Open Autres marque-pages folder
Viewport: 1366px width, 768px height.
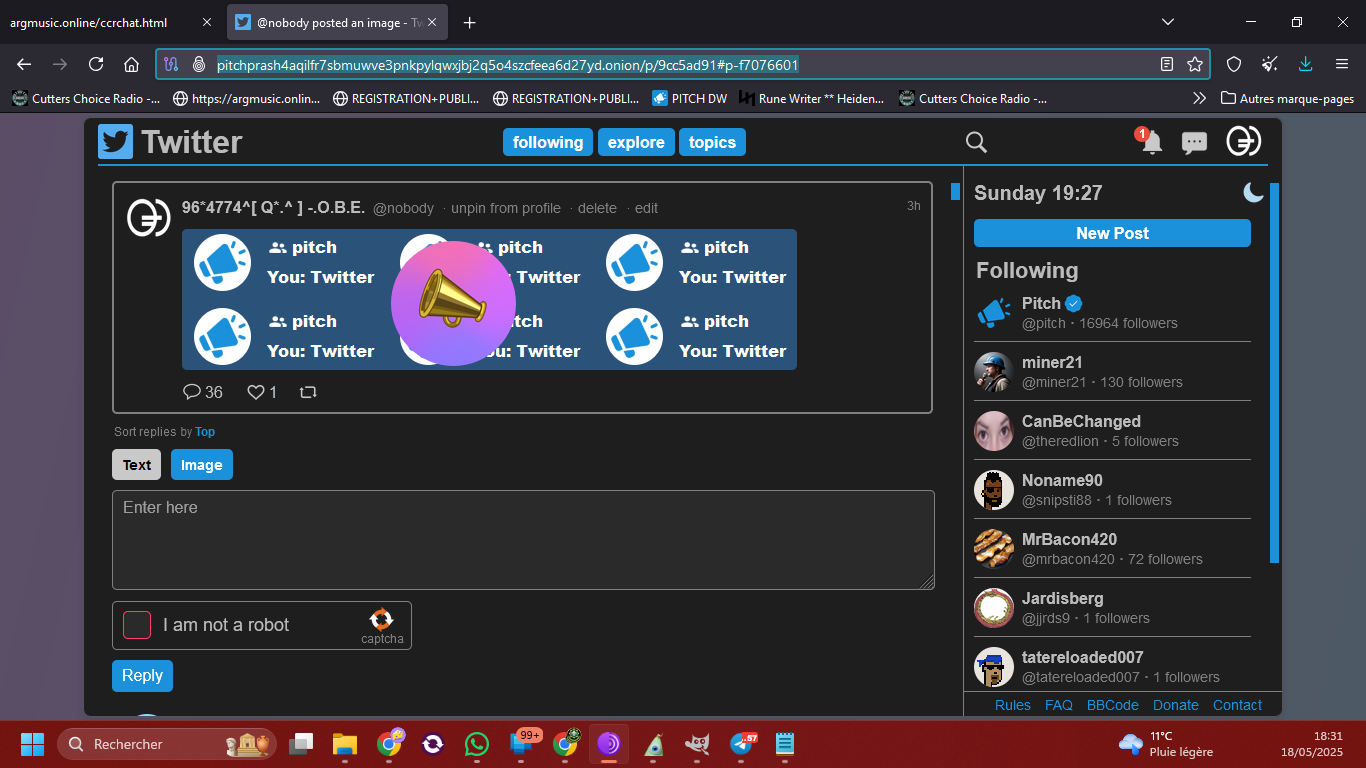(x=1287, y=98)
